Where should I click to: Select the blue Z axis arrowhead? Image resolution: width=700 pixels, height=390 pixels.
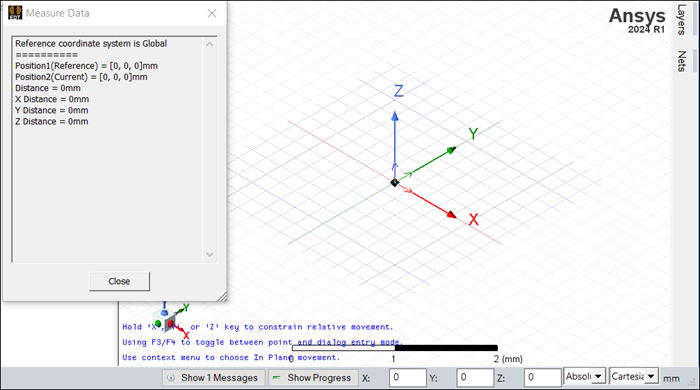tap(395, 116)
